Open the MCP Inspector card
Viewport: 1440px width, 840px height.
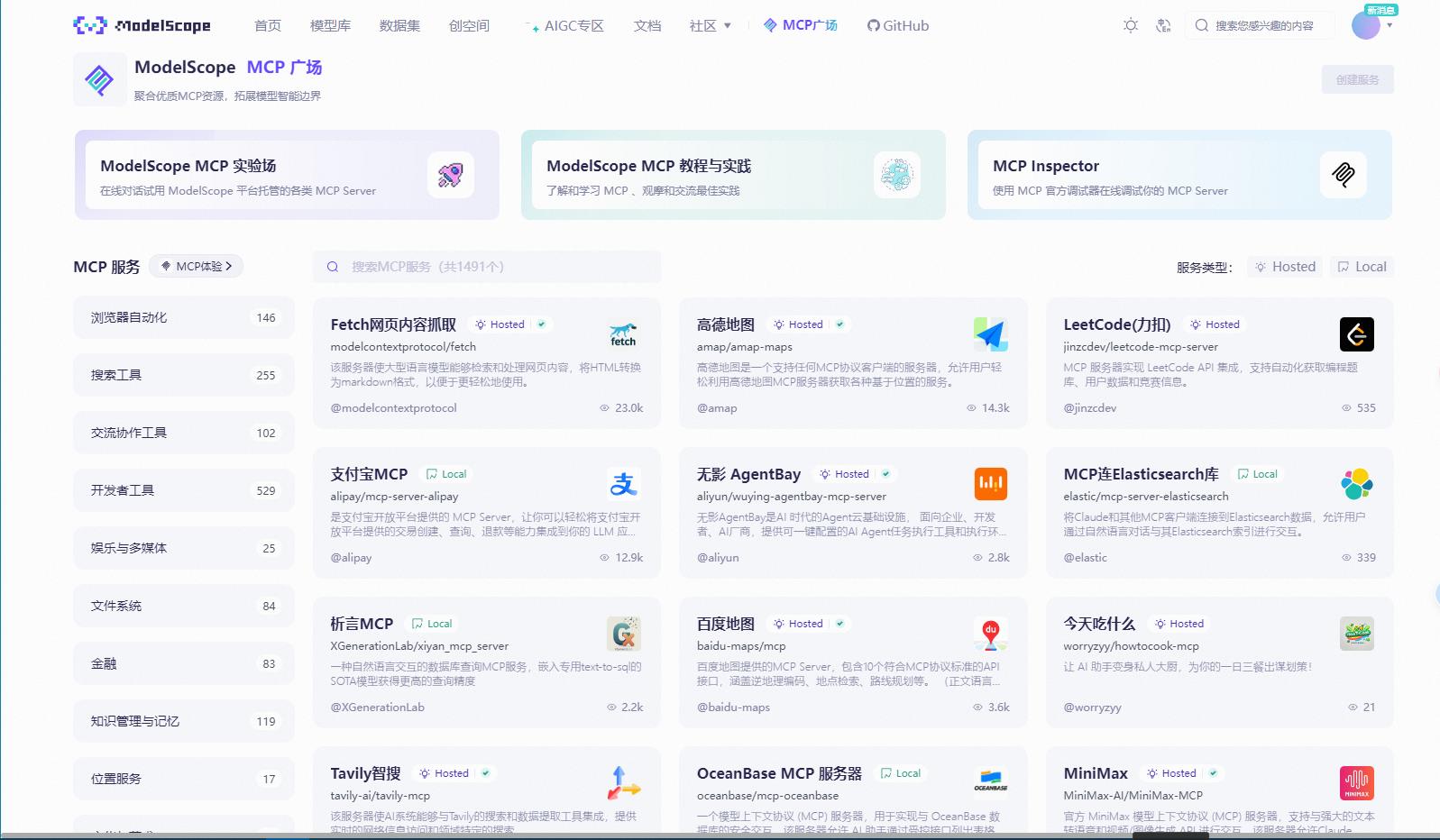[x=1179, y=175]
